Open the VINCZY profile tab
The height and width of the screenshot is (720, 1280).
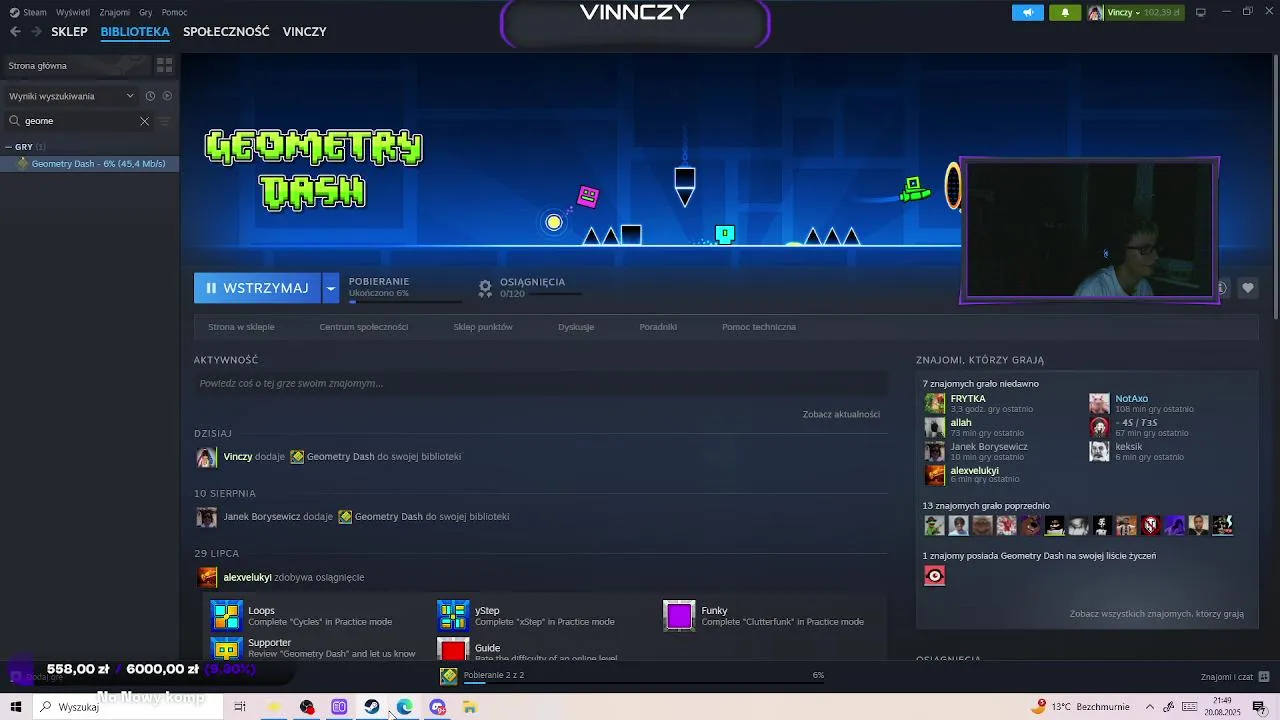[x=305, y=32]
